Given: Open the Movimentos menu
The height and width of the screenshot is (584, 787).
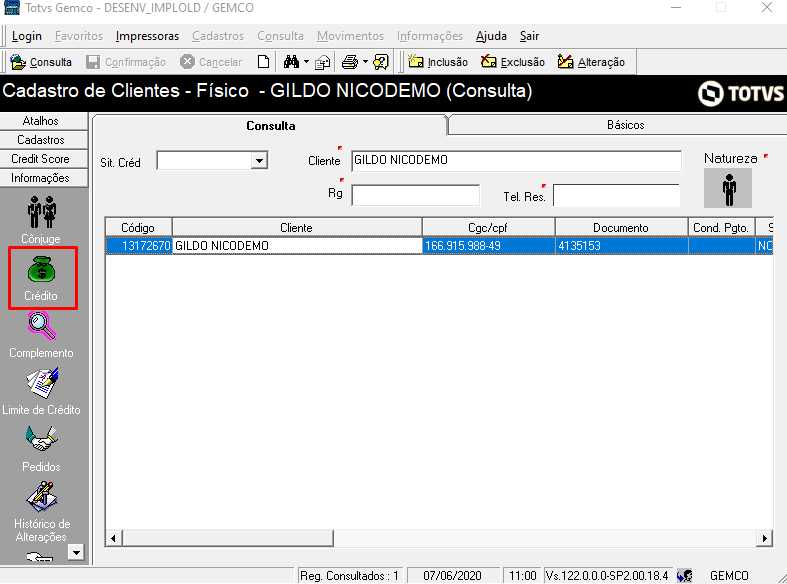Looking at the screenshot, I should (x=350, y=36).
